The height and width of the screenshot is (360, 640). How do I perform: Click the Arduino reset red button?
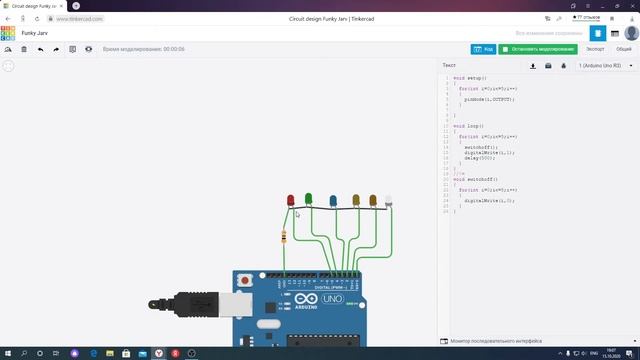[245, 280]
